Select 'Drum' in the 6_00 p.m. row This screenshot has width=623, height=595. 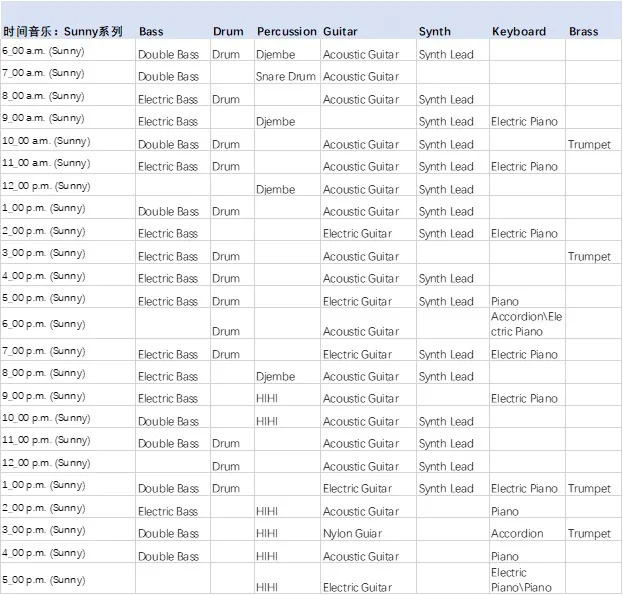tap(226, 331)
